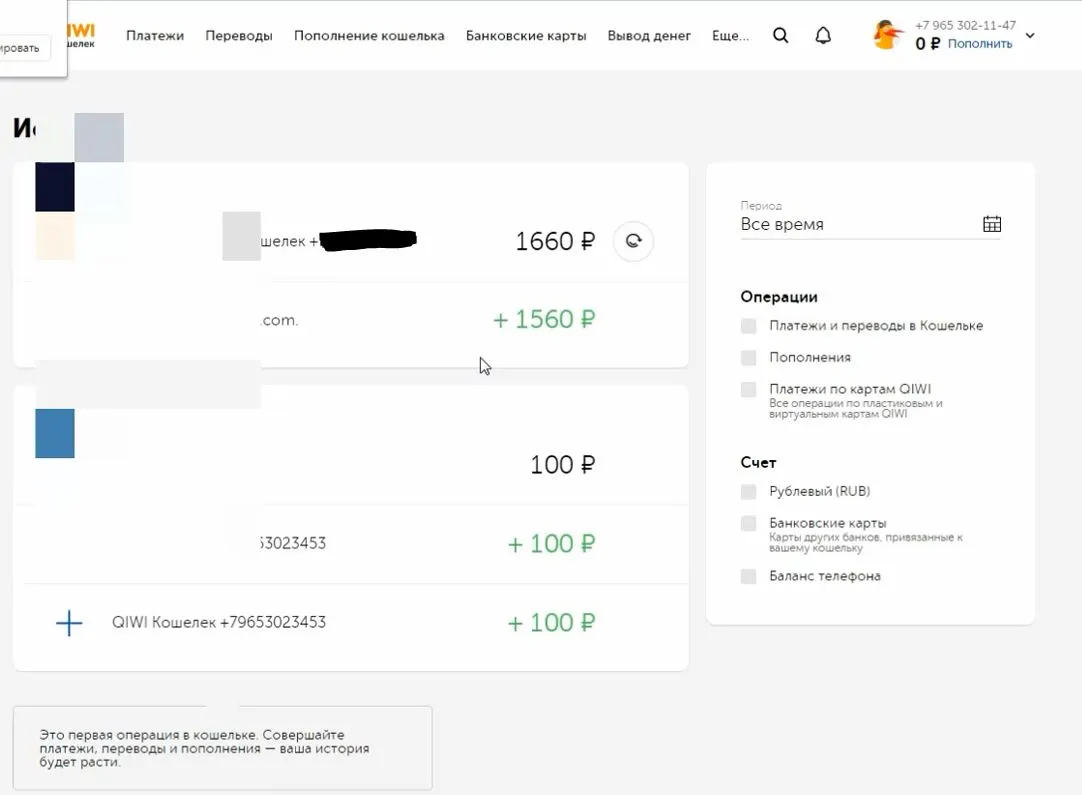Expand the Еще... menu

point(730,35)
